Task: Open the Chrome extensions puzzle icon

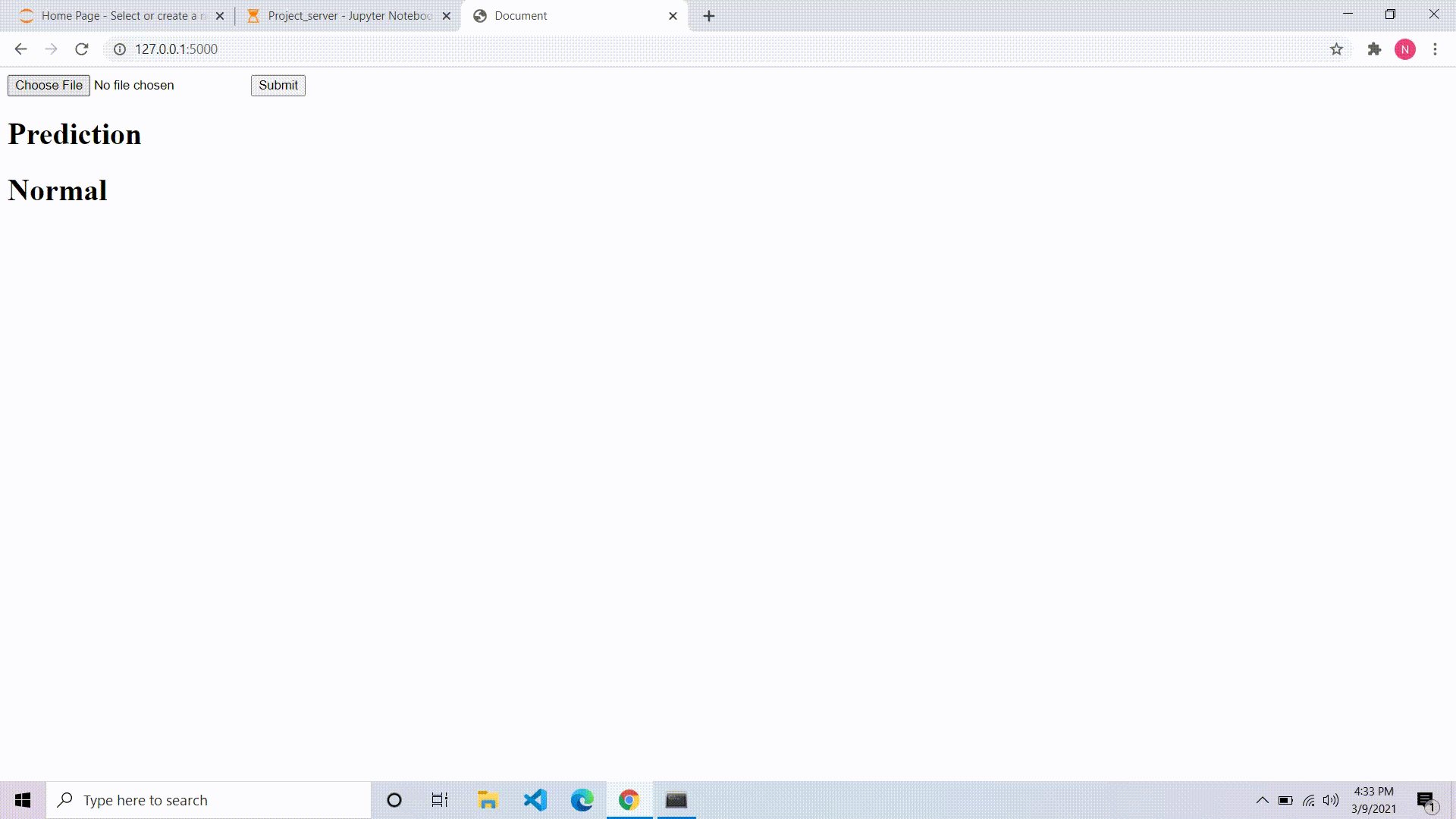Action: [x=1374, y=49]
